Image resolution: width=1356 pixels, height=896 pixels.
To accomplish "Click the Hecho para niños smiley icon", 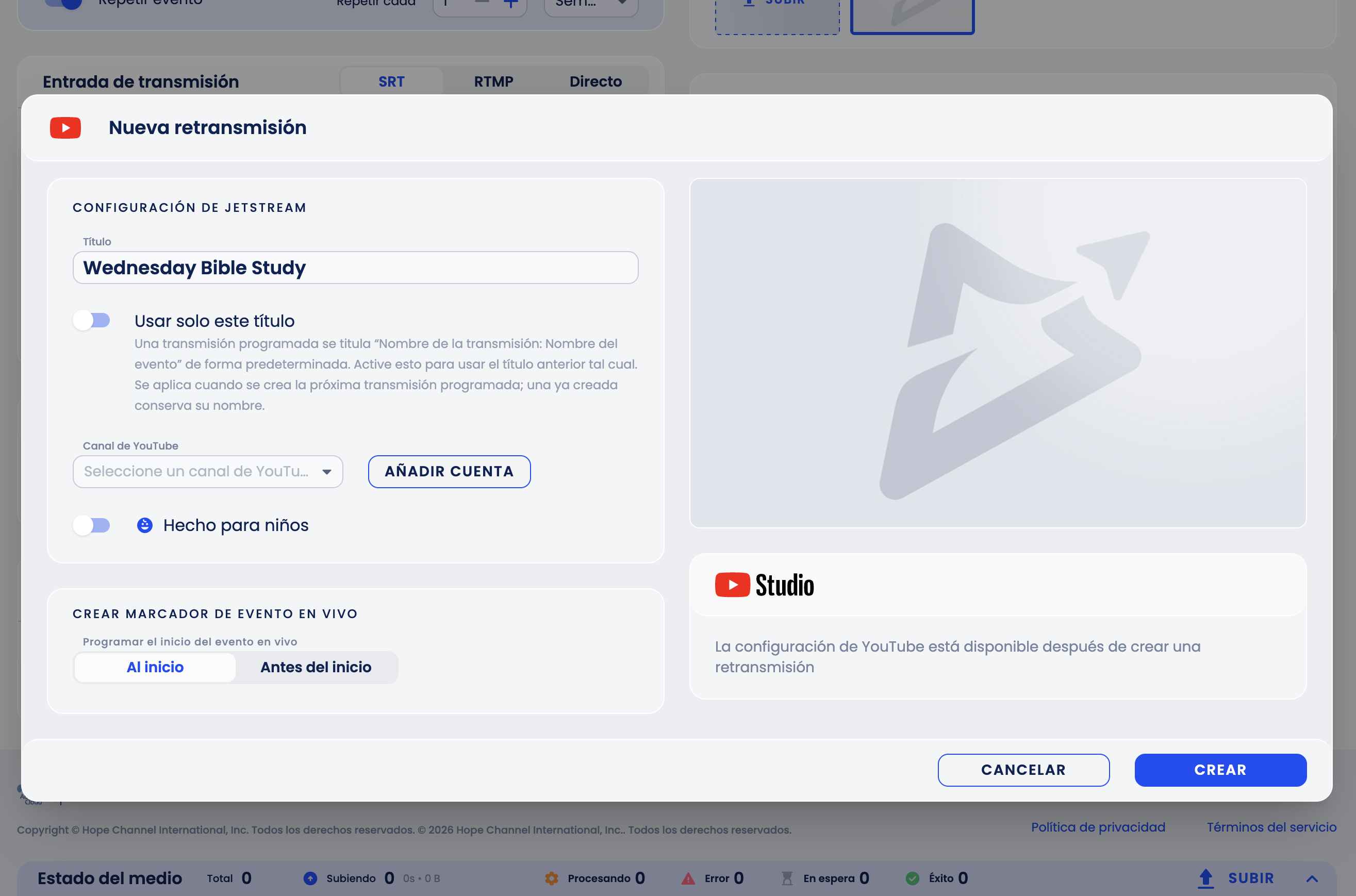I will [144, 525].
